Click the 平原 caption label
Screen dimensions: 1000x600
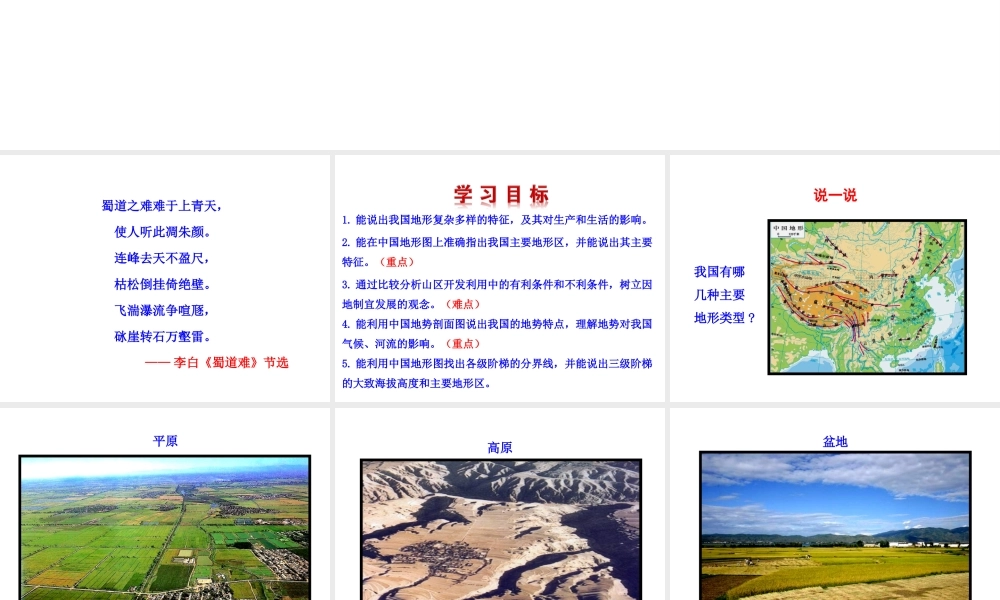[165, 441]
